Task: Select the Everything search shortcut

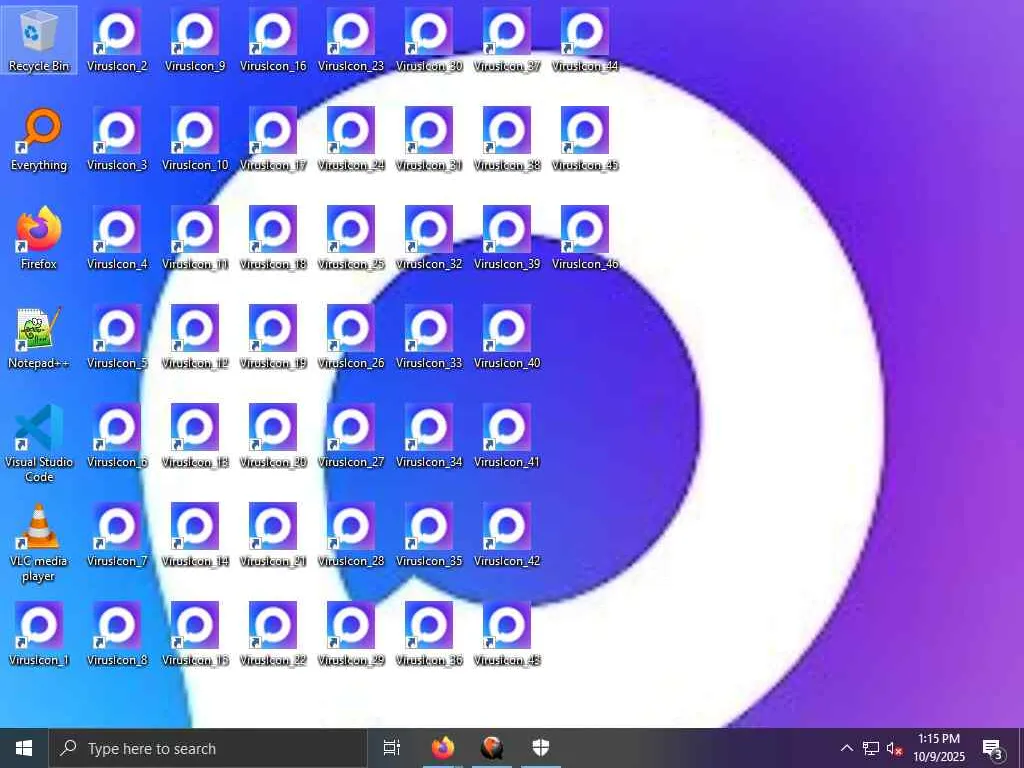Action: (39, 139)
